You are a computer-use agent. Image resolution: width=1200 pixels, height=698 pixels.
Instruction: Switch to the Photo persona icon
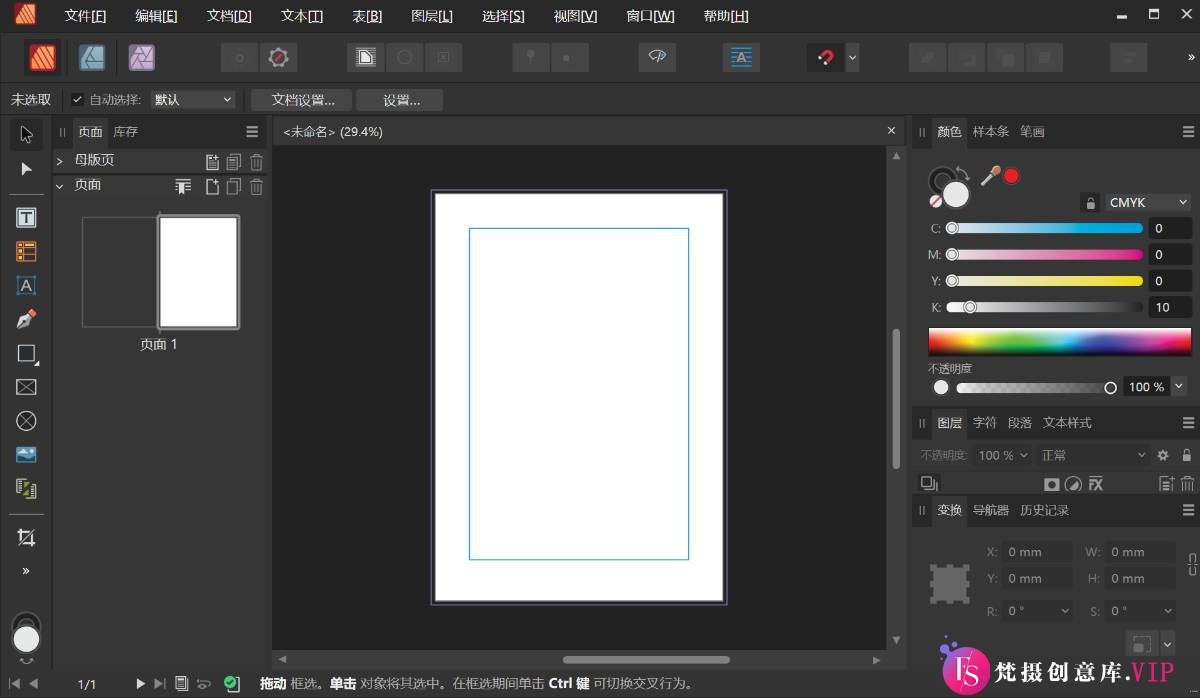(141, 58)
